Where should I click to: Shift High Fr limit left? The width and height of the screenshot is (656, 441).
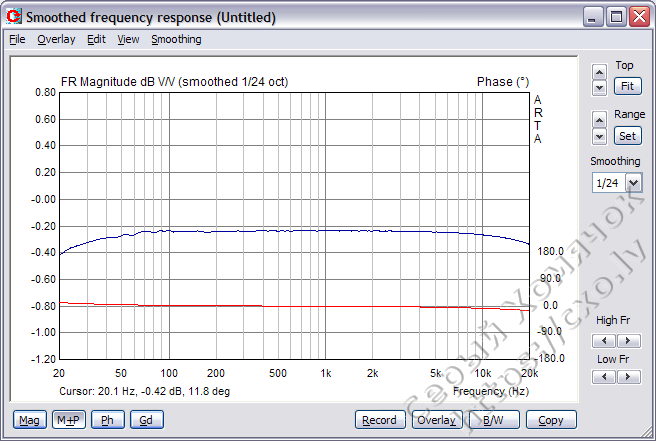tap(604, 341)
